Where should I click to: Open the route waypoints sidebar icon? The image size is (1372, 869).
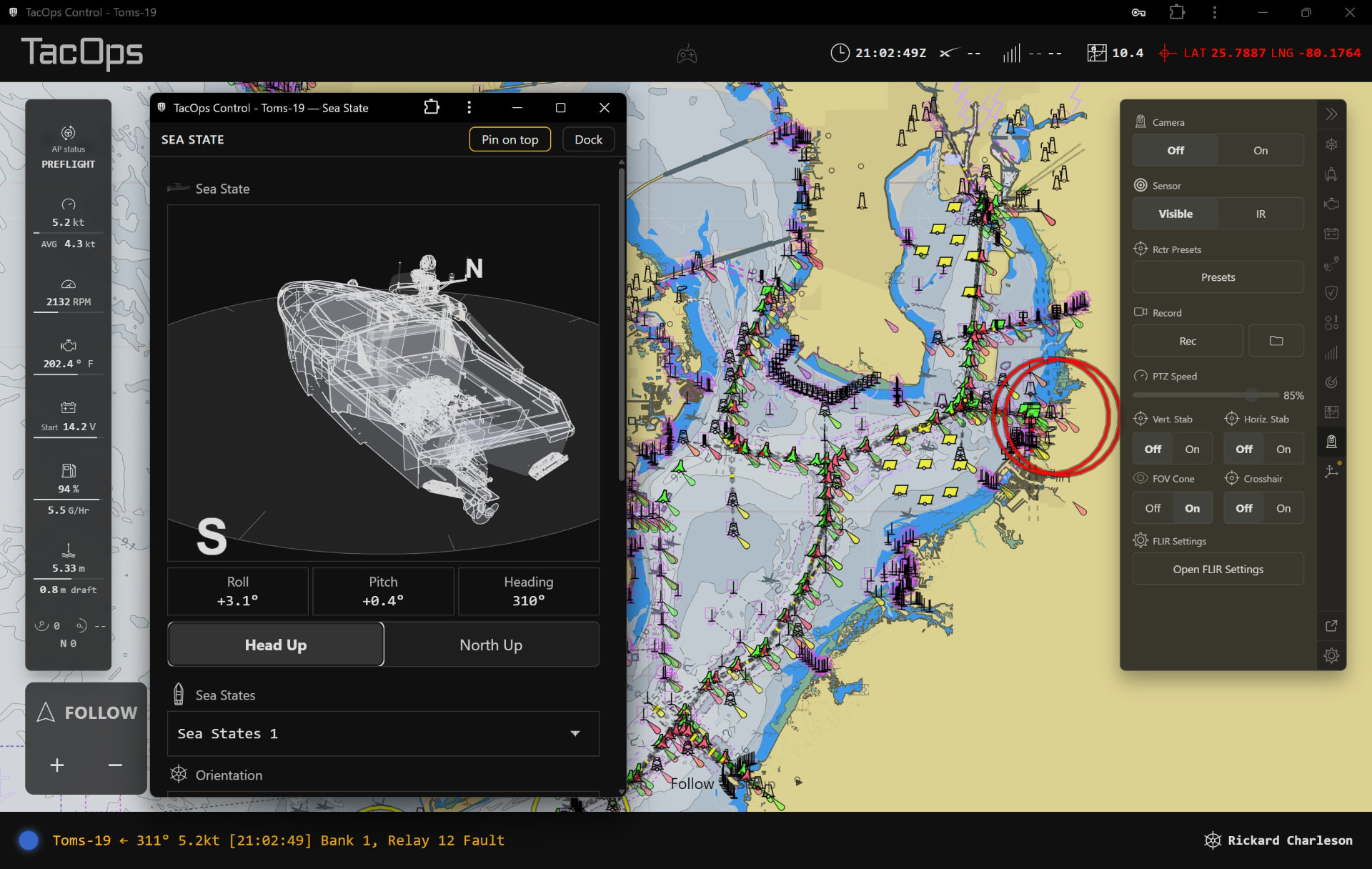[x=1331, y=264]
